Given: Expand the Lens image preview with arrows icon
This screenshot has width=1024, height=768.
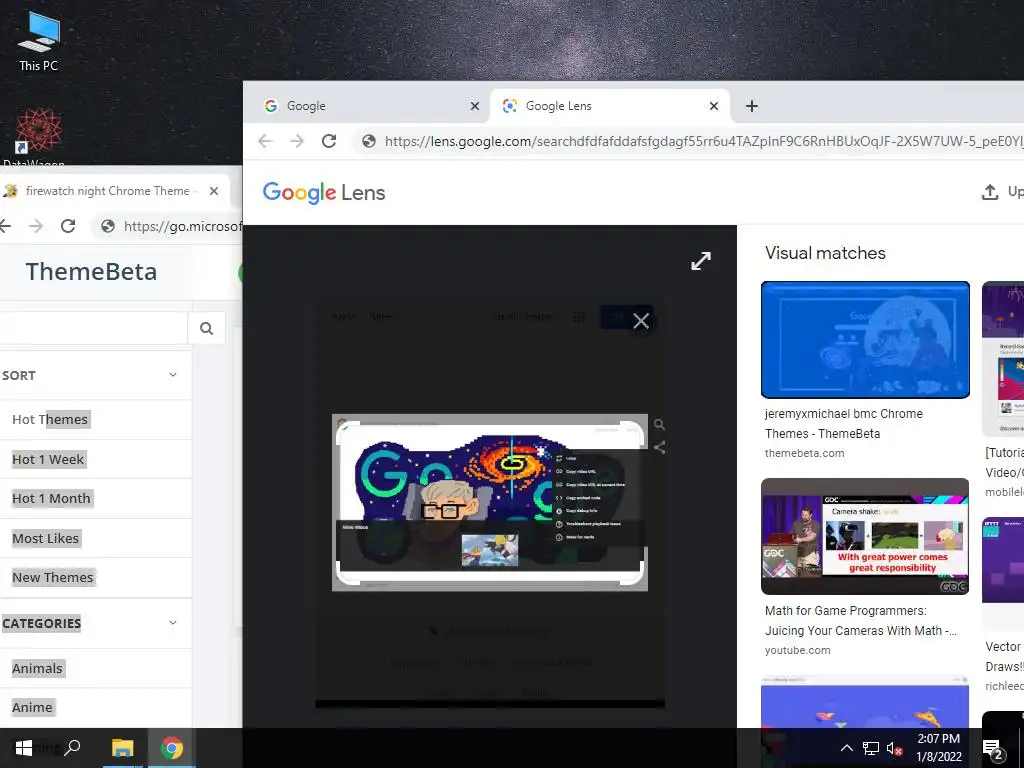Looking at the screenshot, I should point(701,261).
